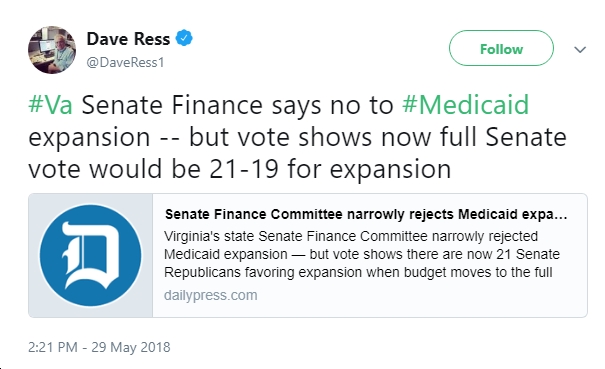Click the Daily Press D logo thumbnail

[x=91, y=256]
